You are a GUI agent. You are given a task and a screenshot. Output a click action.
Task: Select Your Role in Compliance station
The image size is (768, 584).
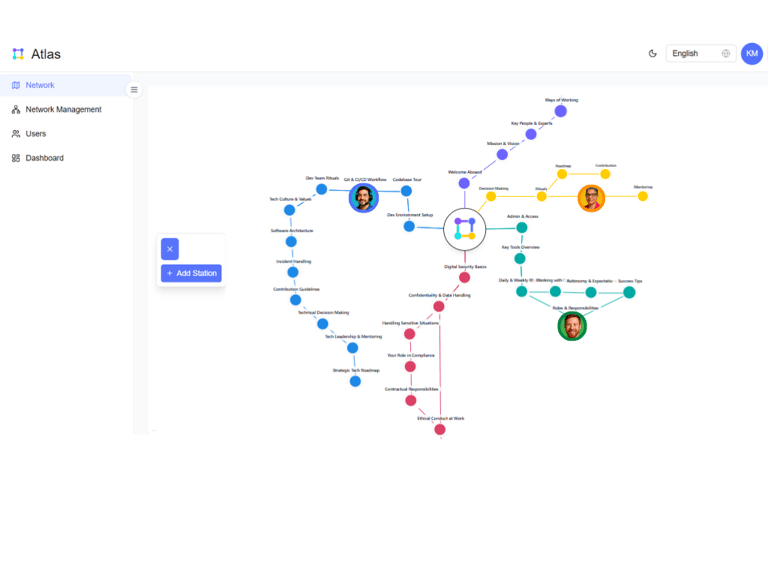click(410, 366)
